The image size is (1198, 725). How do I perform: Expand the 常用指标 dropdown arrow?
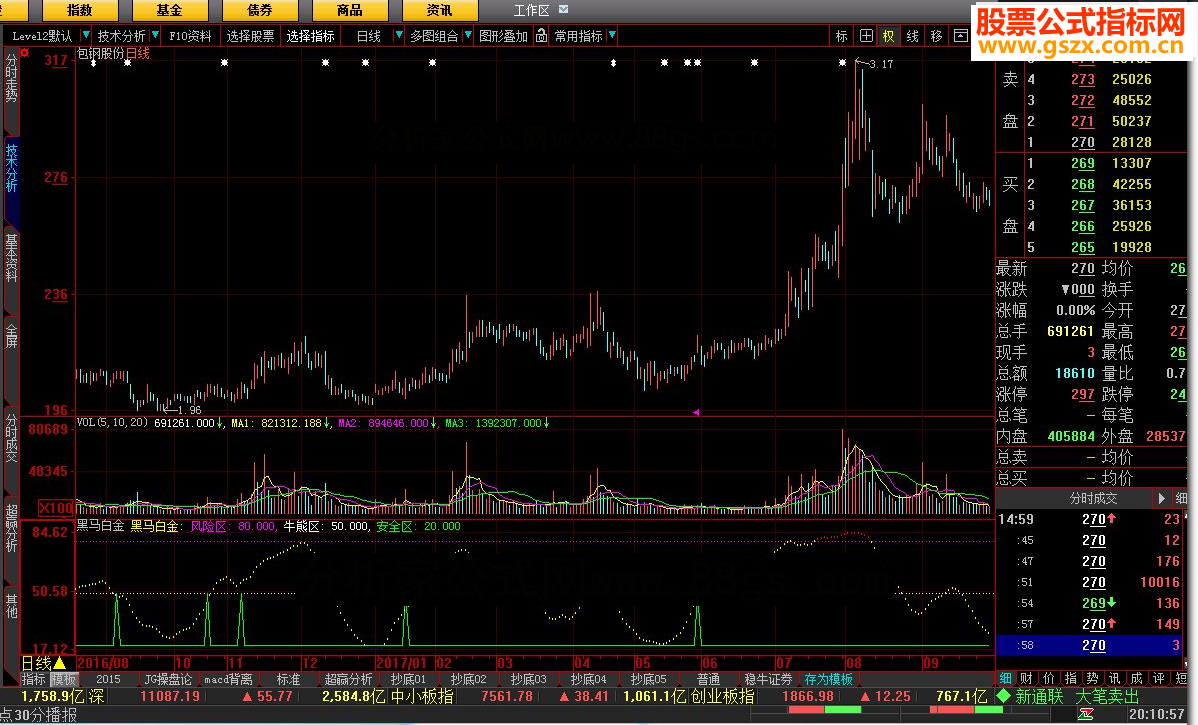(x=612, y=36)
